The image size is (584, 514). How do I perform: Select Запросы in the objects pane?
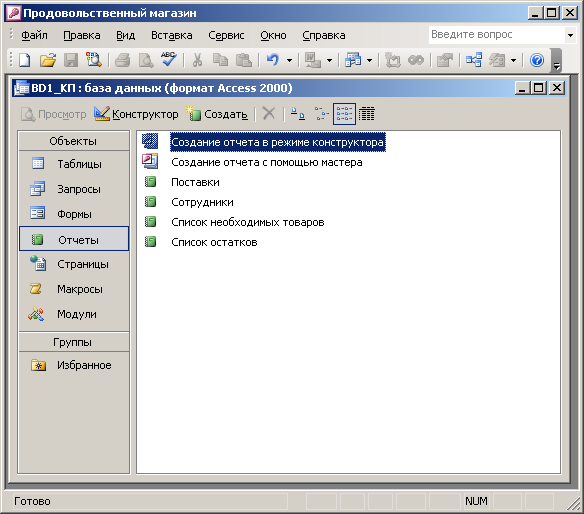pyautogui.click(x=74, y=189)
